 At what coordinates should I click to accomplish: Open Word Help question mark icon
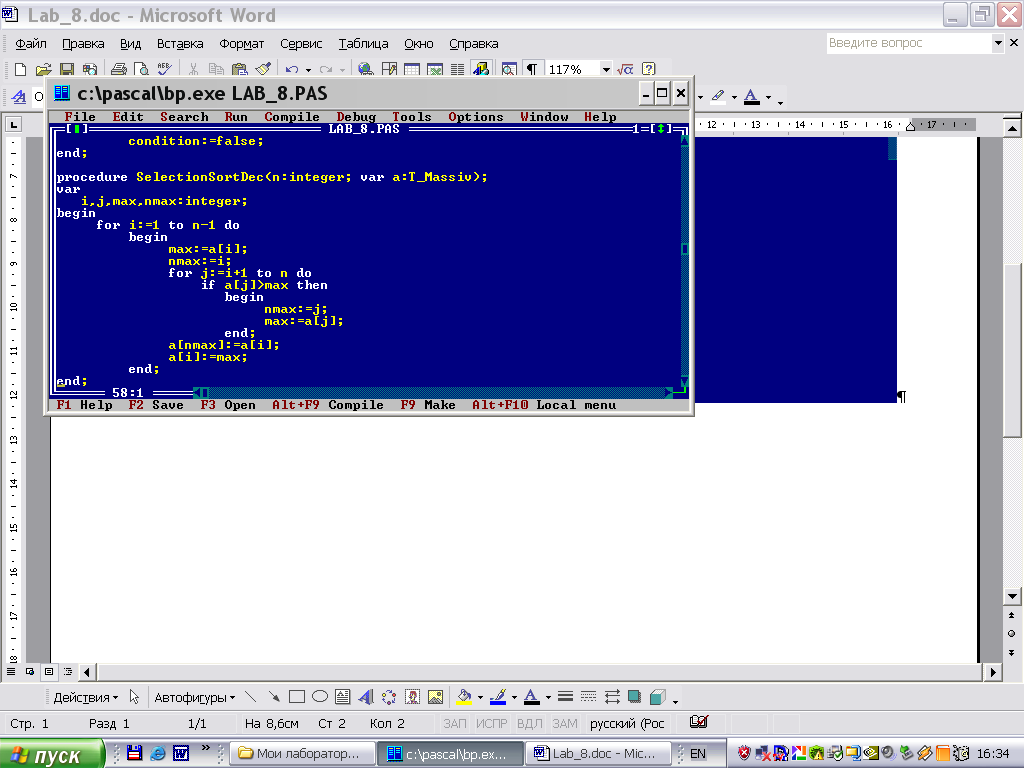(648, 69)
